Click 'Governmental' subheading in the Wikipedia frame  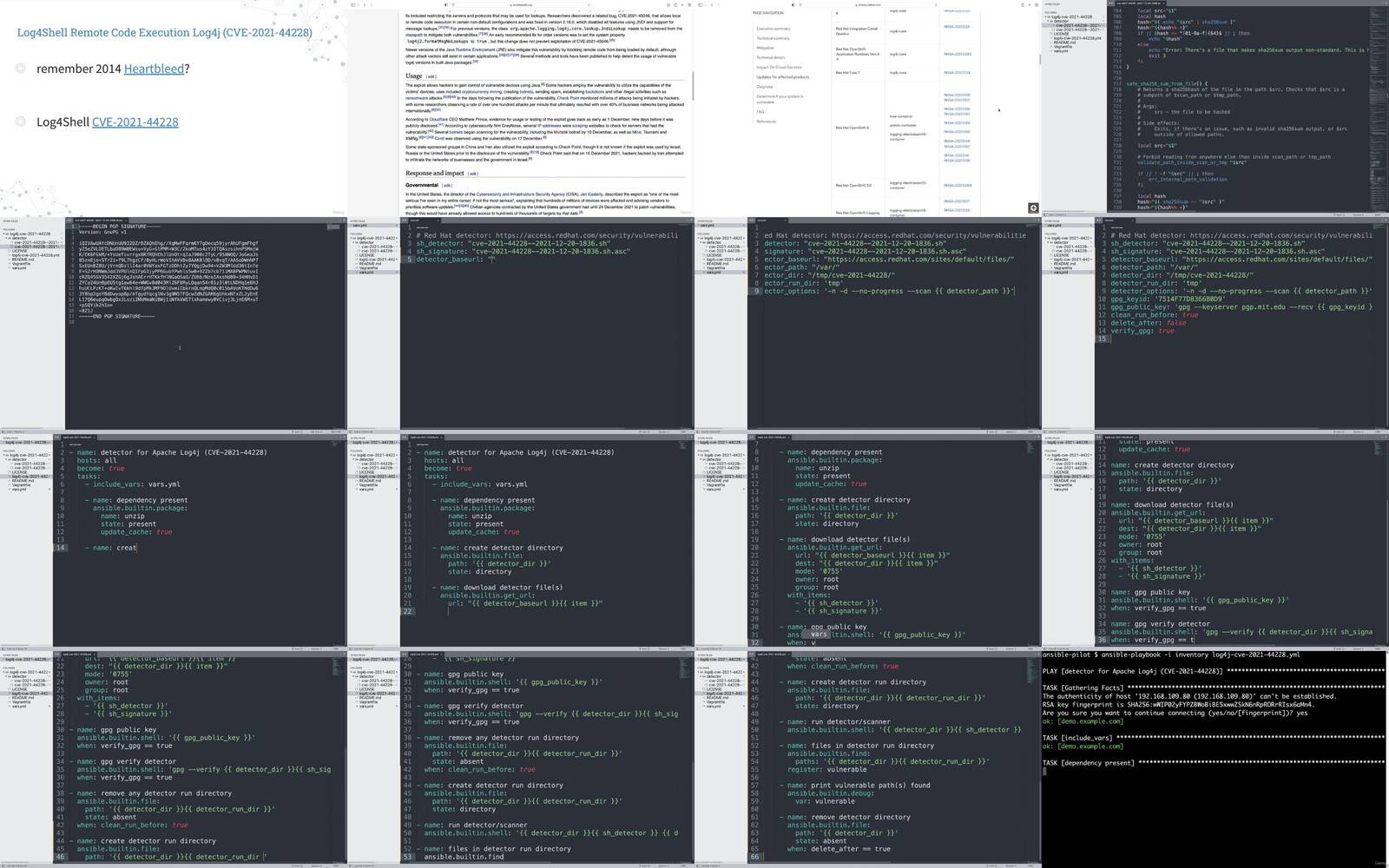tap(422, 185)
